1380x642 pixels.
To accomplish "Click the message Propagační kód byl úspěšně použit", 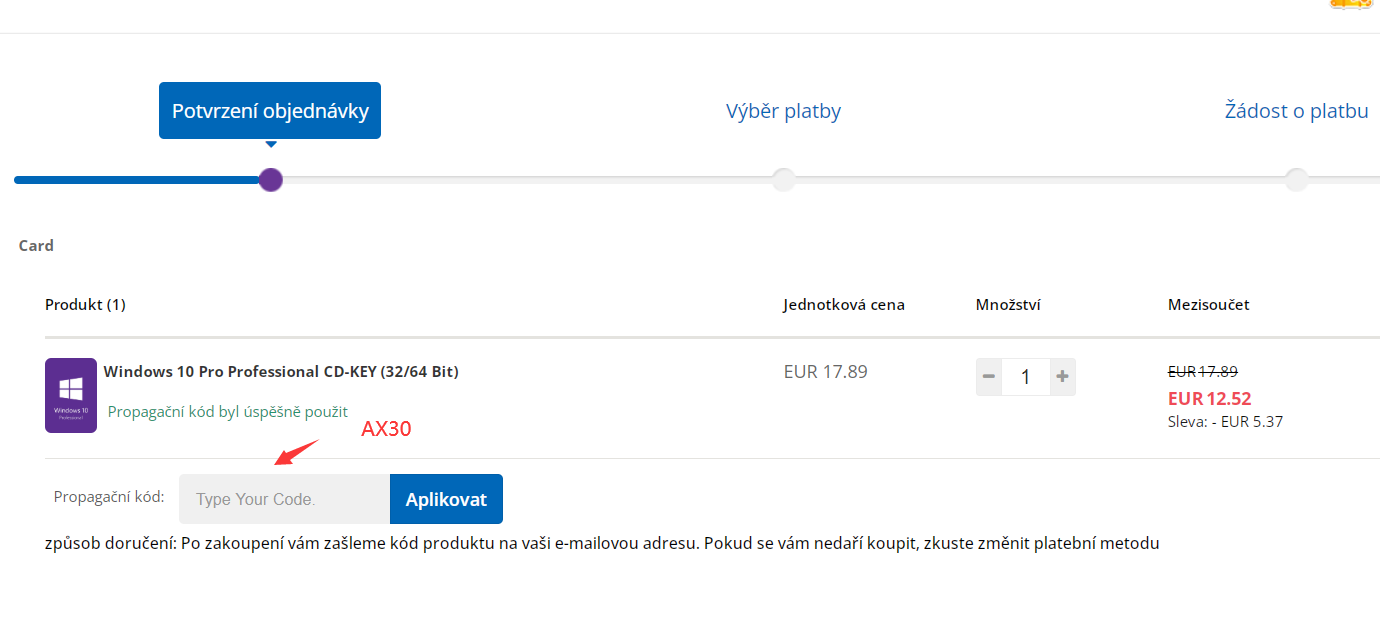I will pyautogui.click(x=228, y=412).
